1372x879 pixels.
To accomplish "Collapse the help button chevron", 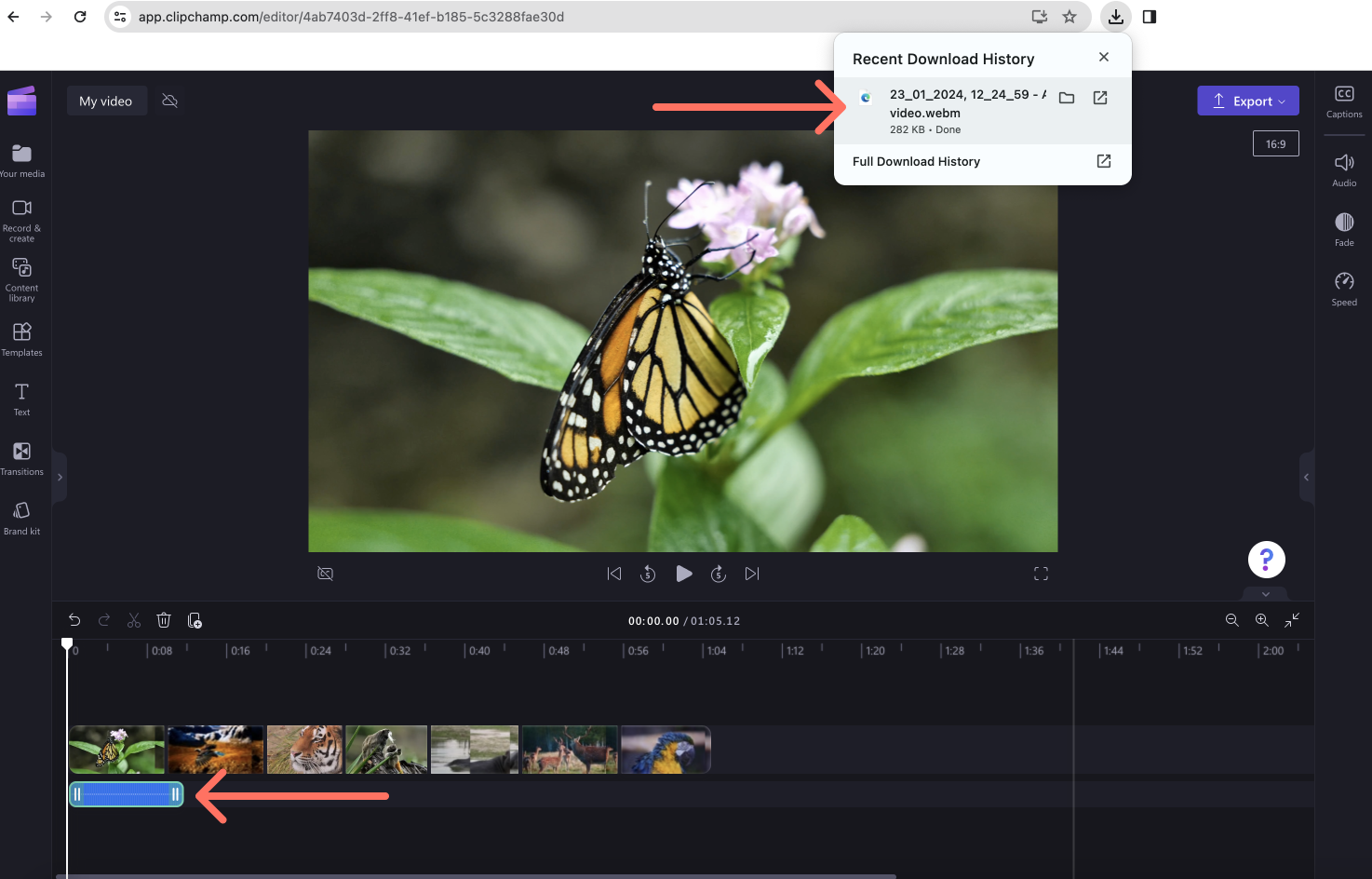I will pos(1265,593).
